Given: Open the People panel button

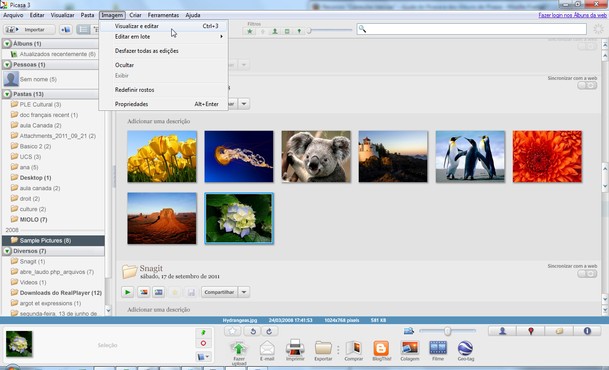Looking at the screenshot, I should [x=502, y=331].
